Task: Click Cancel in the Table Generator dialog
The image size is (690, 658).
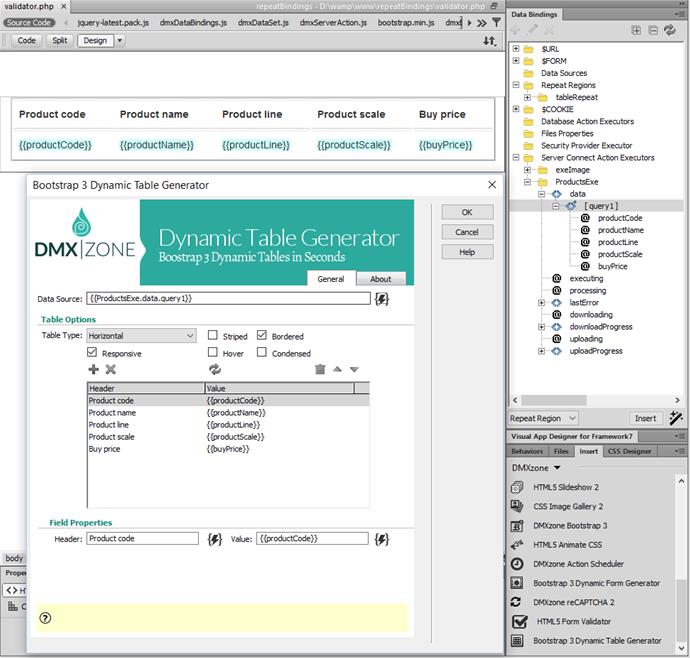Action: pos(467,232)
